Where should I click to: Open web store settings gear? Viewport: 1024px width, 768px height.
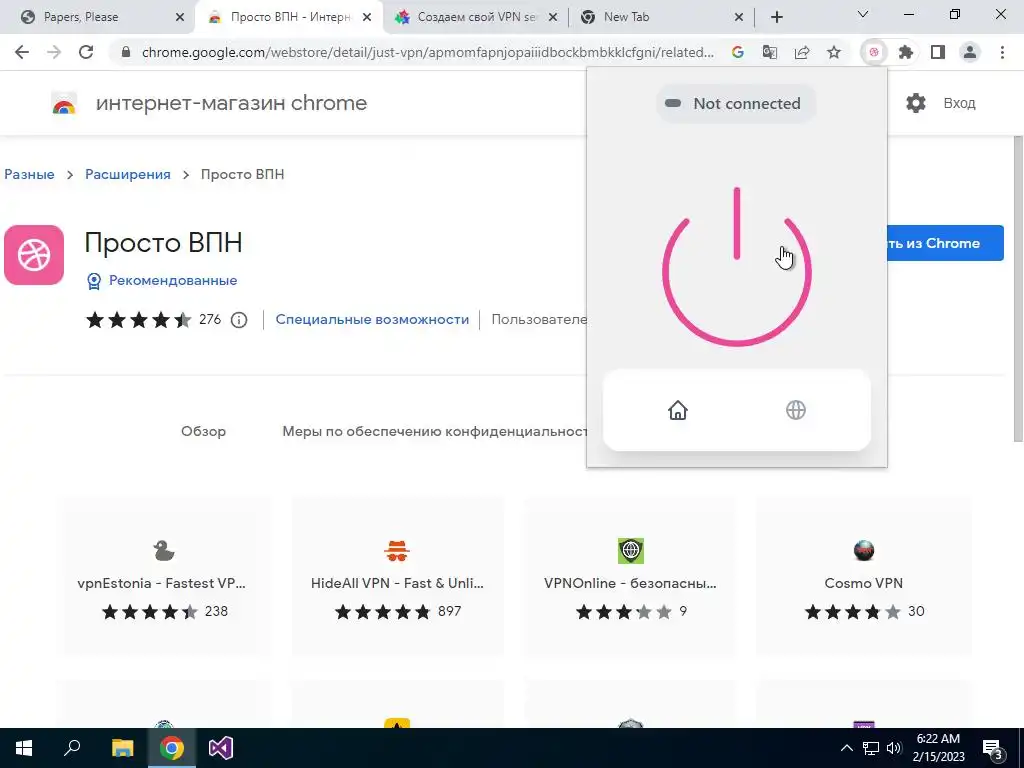coord(916,103)
